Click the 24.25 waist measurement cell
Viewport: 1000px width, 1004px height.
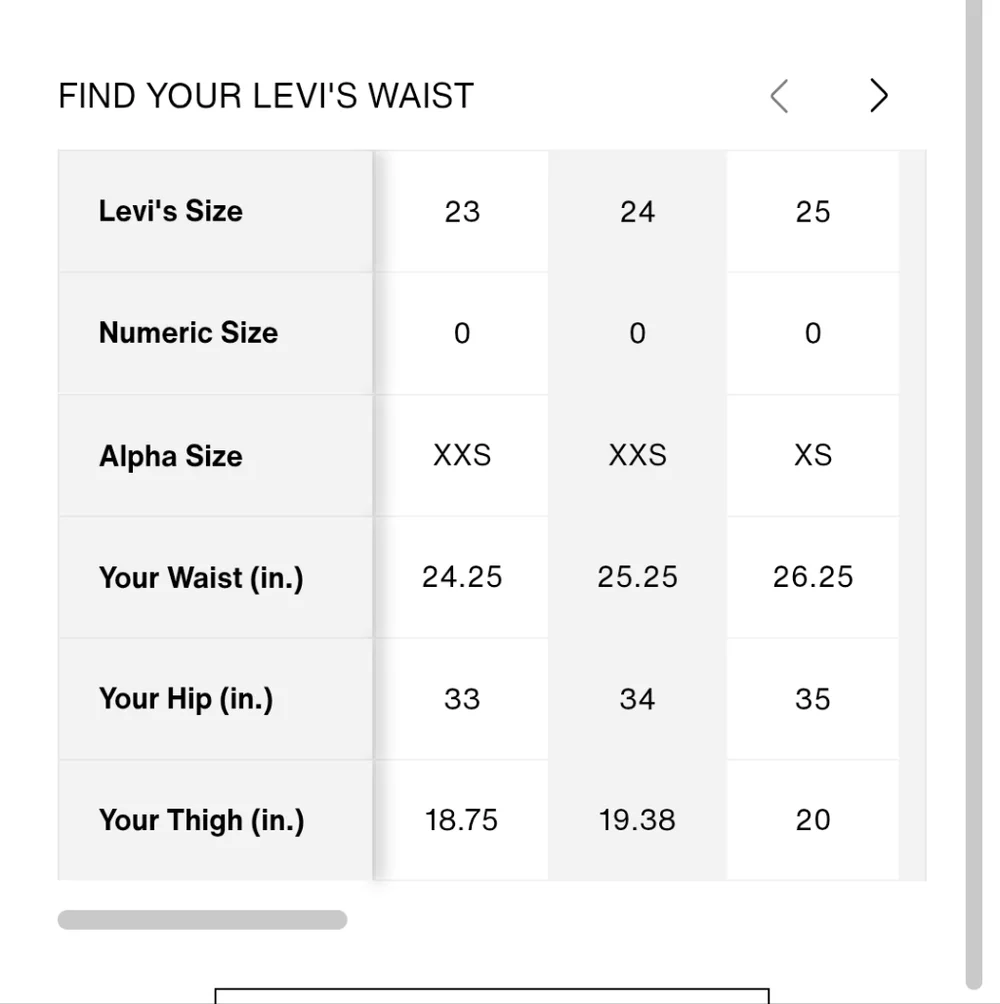point(462,578)
